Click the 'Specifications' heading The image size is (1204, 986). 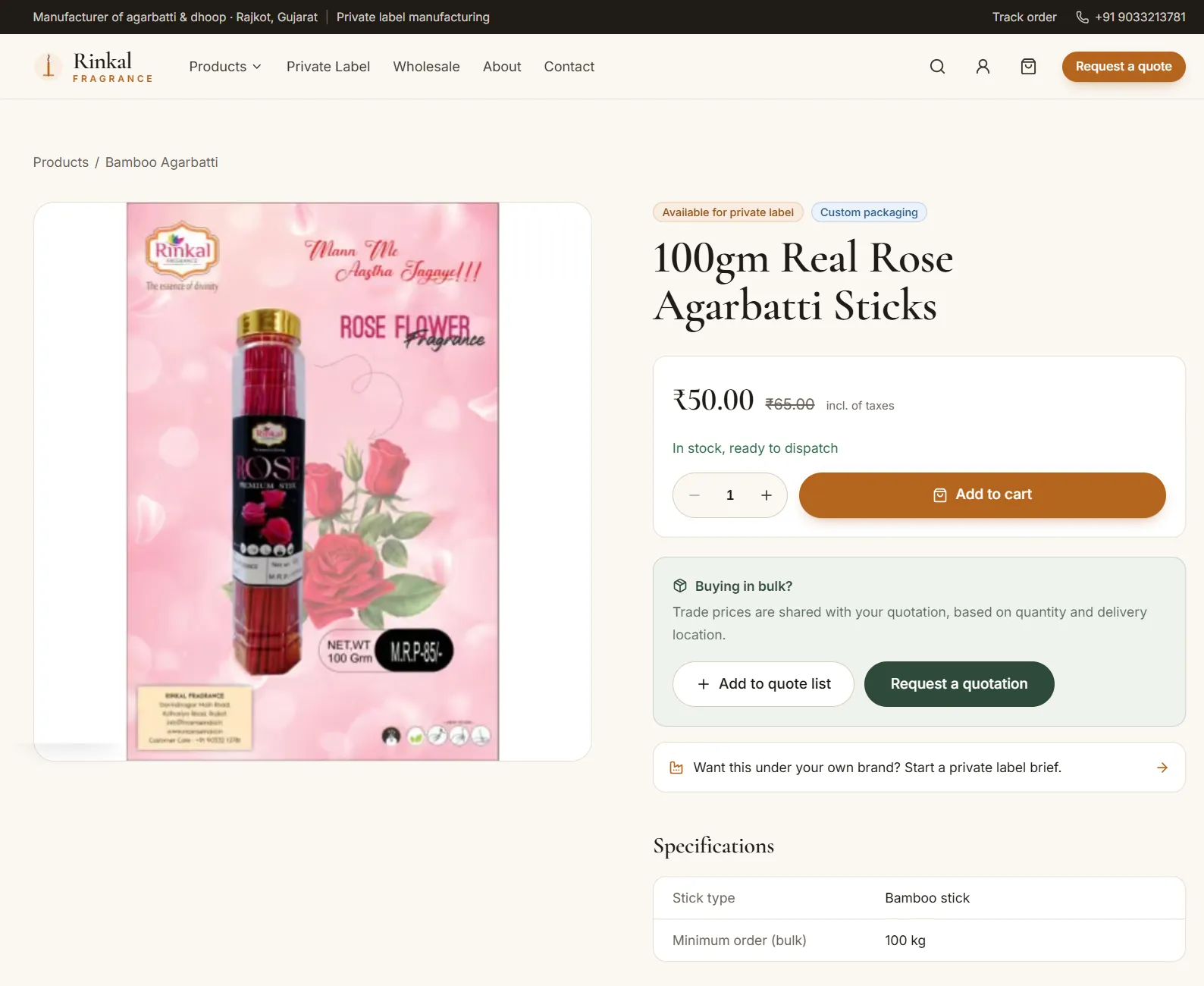pyautogui.click(x=713, y=846)
